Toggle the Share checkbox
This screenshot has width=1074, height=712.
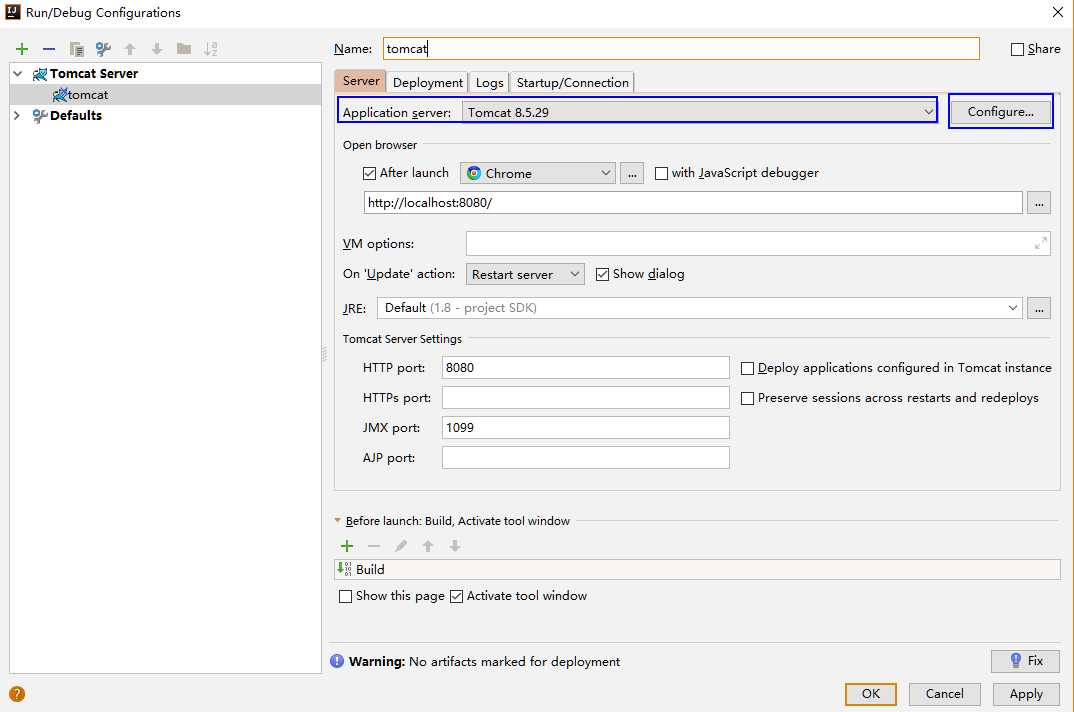(x=1017, y=49)
